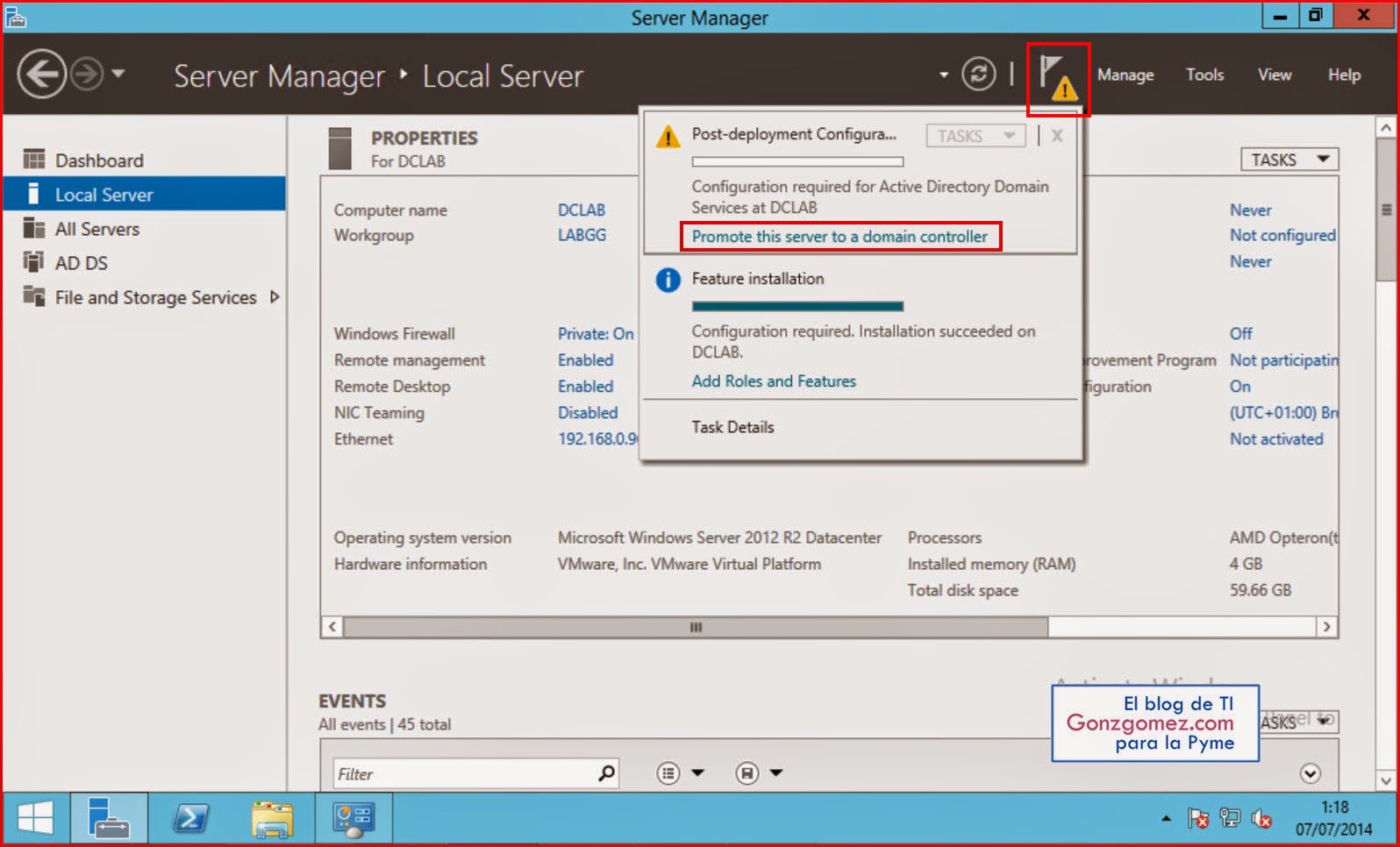
Task: Open the View menu
Action: 1274,75
